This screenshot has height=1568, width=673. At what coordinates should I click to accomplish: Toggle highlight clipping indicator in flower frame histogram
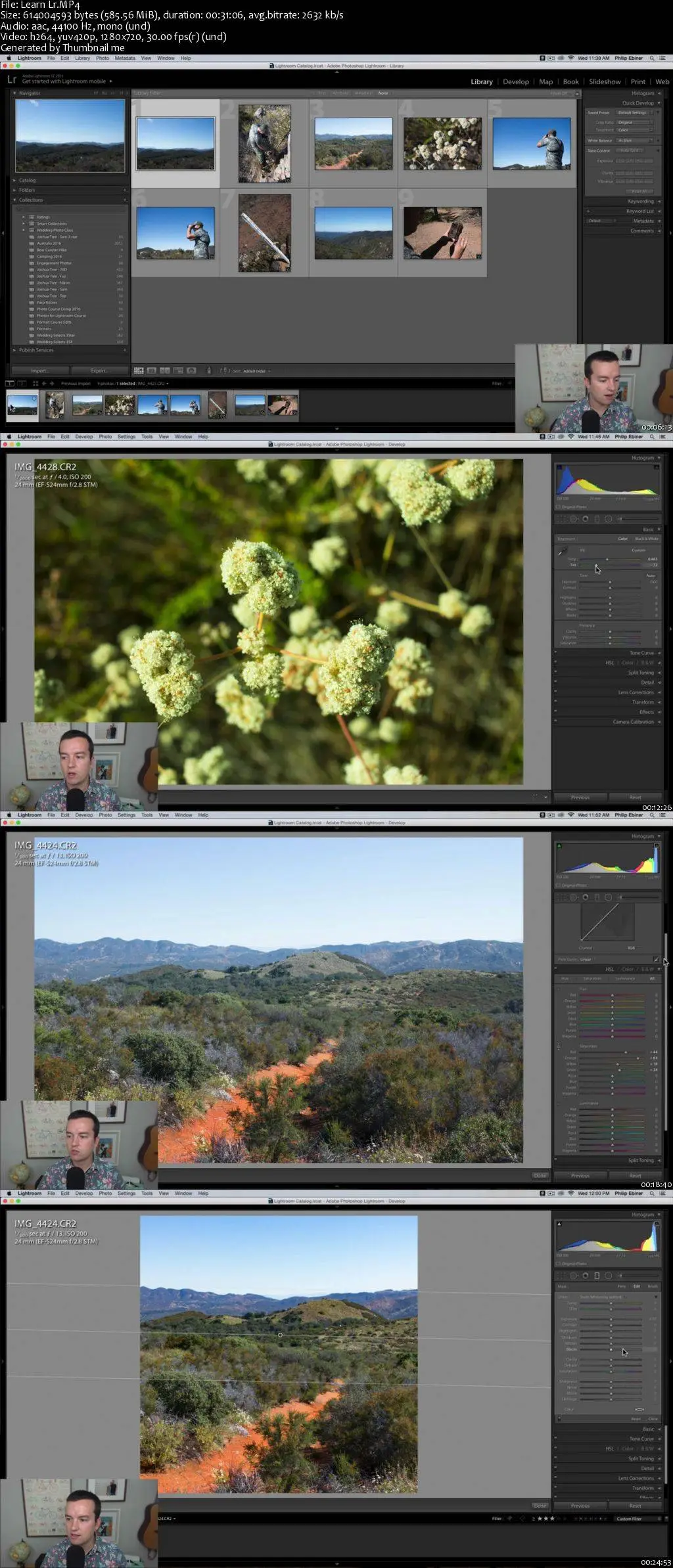pyautogui.click(x=656, y=467)
